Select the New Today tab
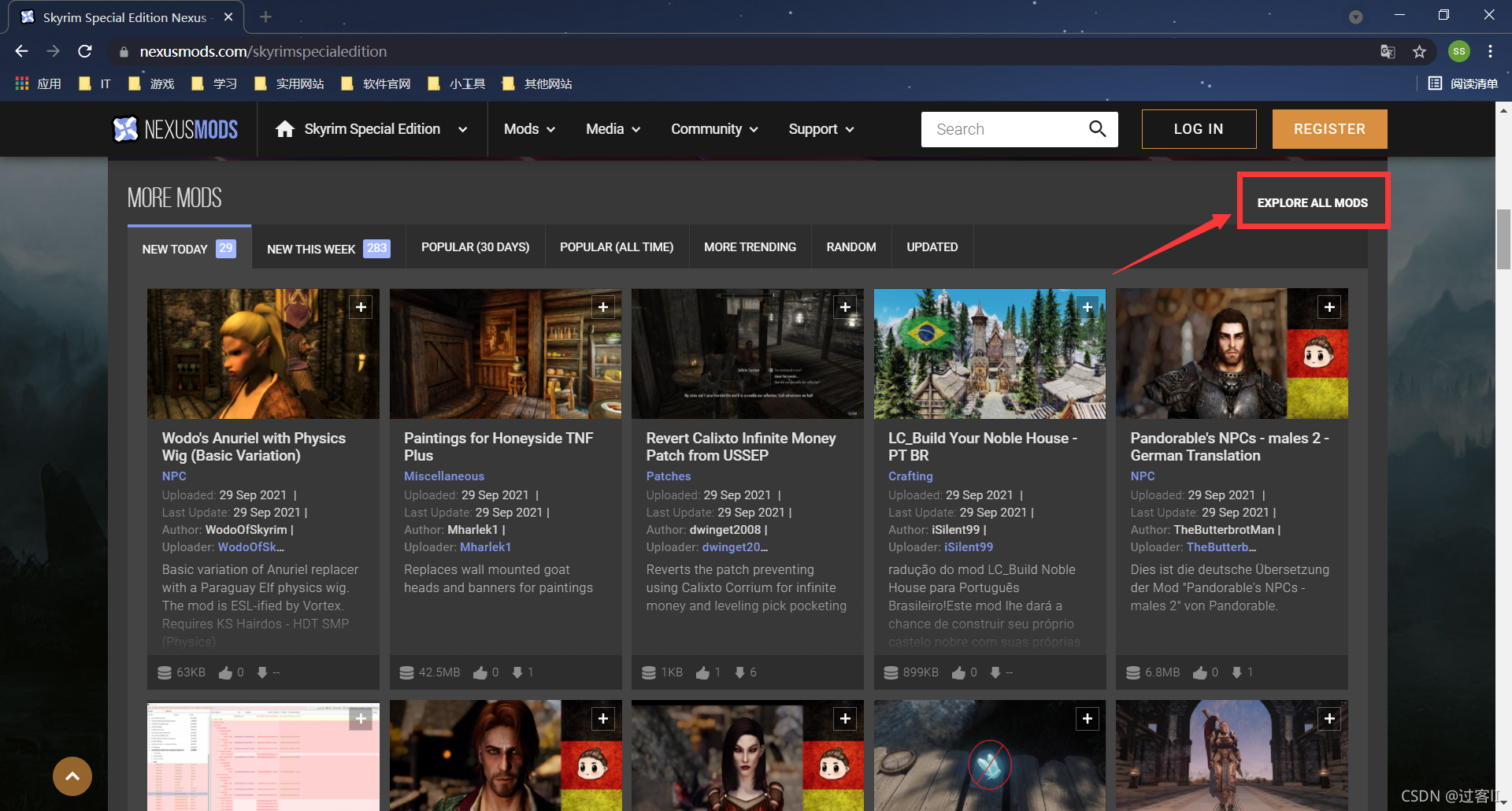Screen dimensions: 1512x811 189,248
